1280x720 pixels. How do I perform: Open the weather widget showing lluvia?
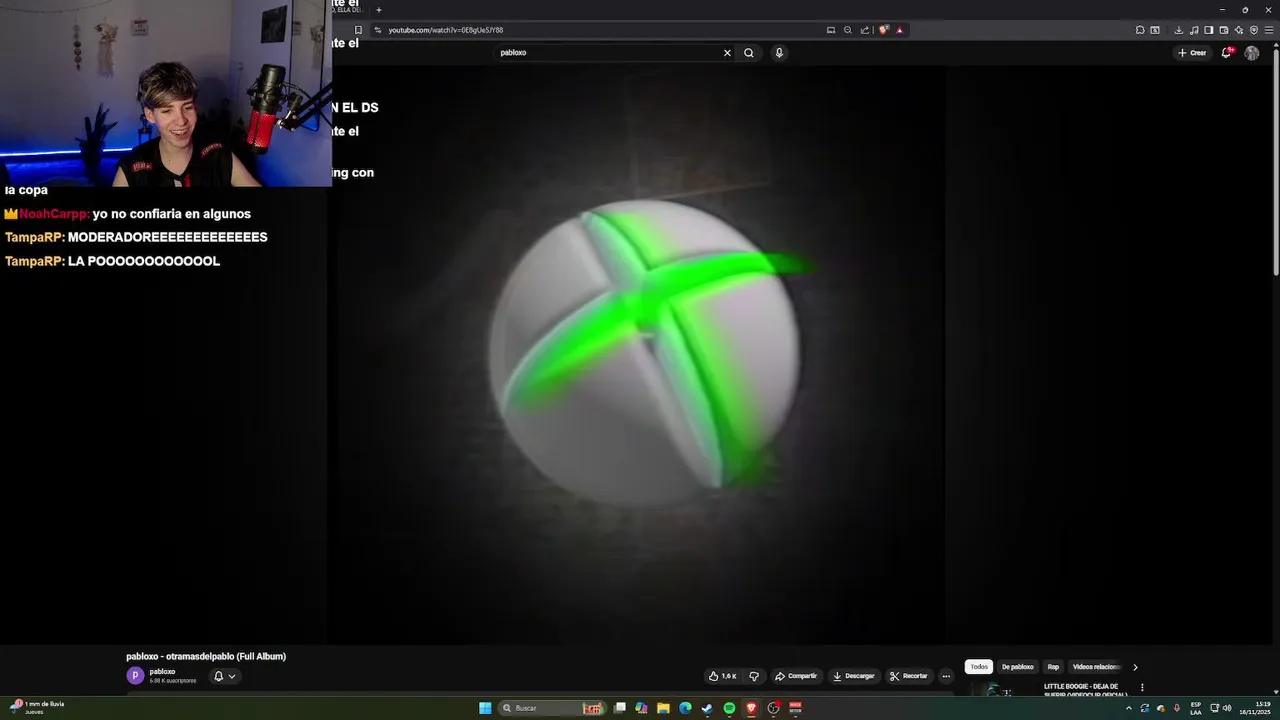click(x=37, y=708)
